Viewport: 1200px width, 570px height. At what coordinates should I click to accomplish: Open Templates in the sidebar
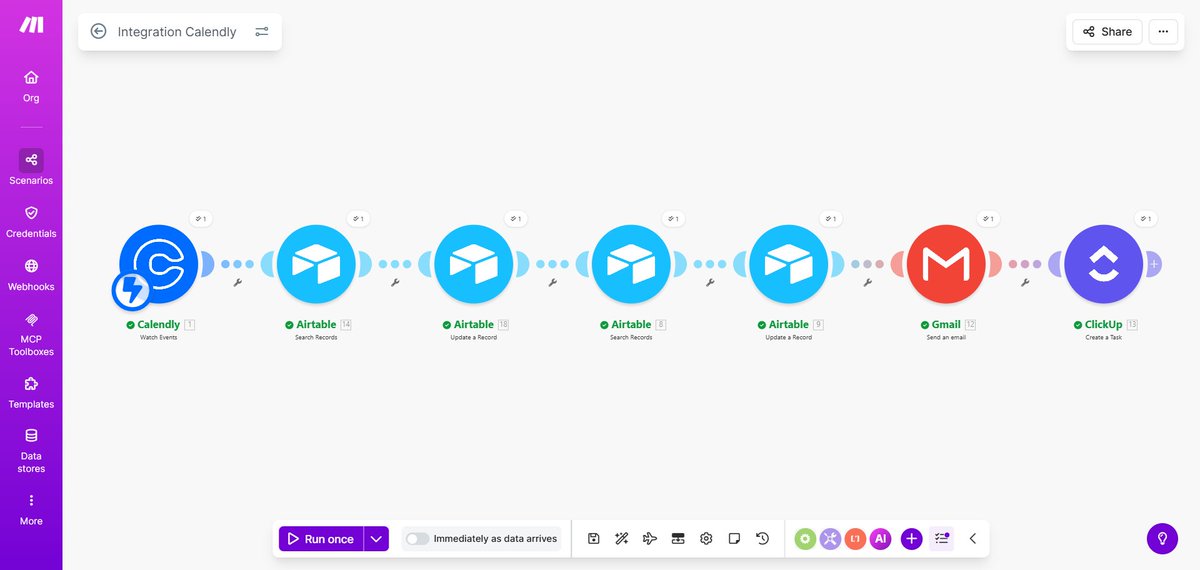31,393
